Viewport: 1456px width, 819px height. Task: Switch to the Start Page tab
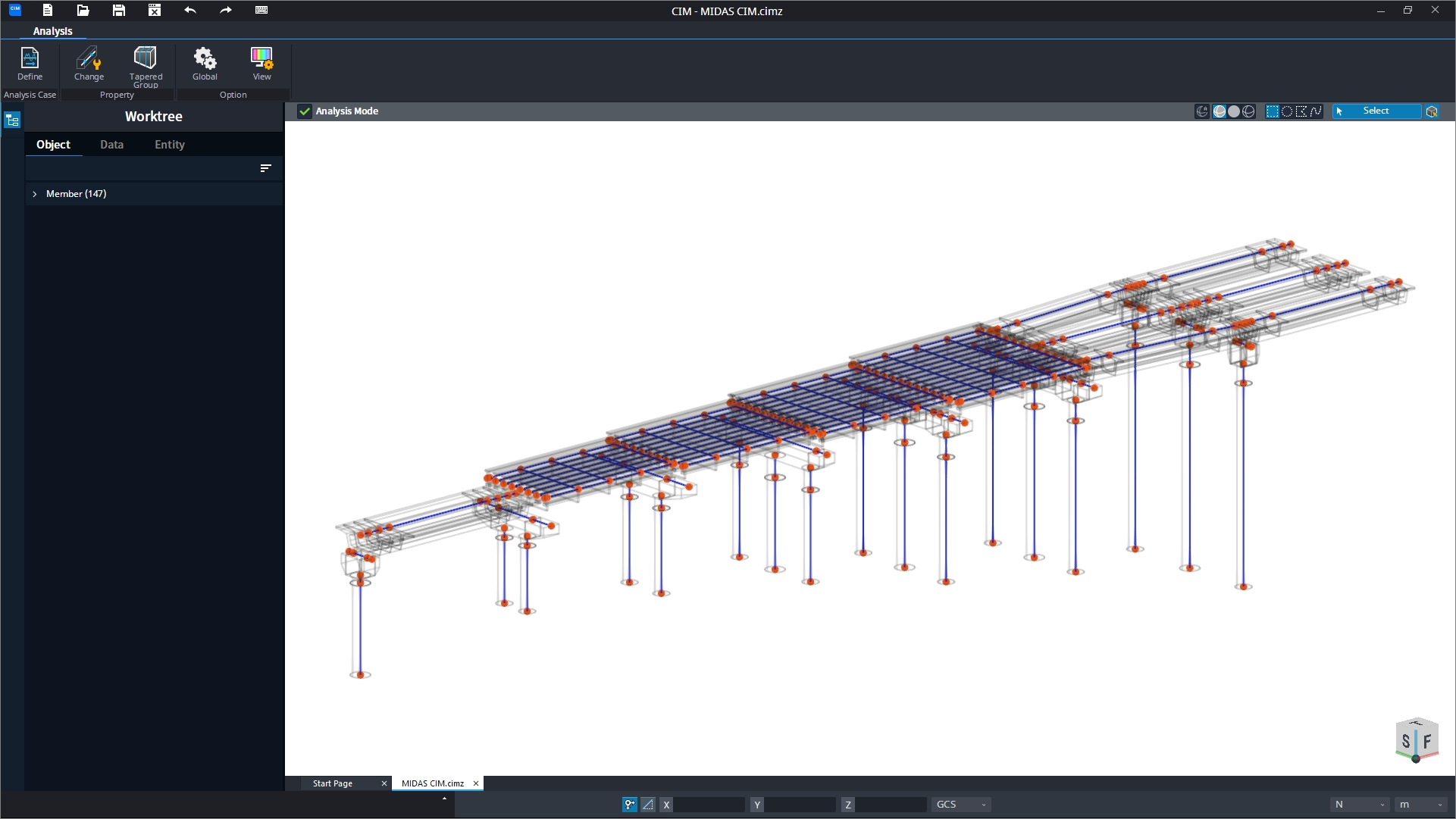tap(333, 783)
